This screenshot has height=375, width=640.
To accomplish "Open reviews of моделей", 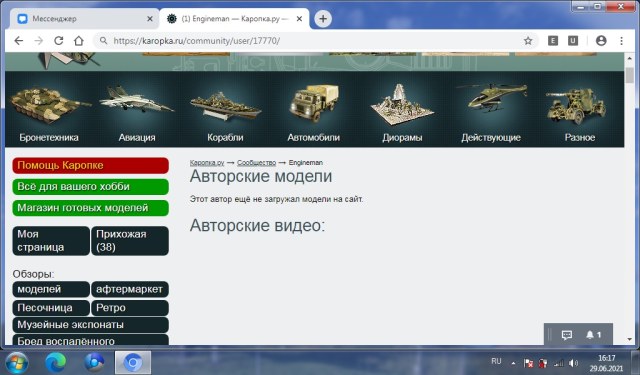I will pos(51,289).
